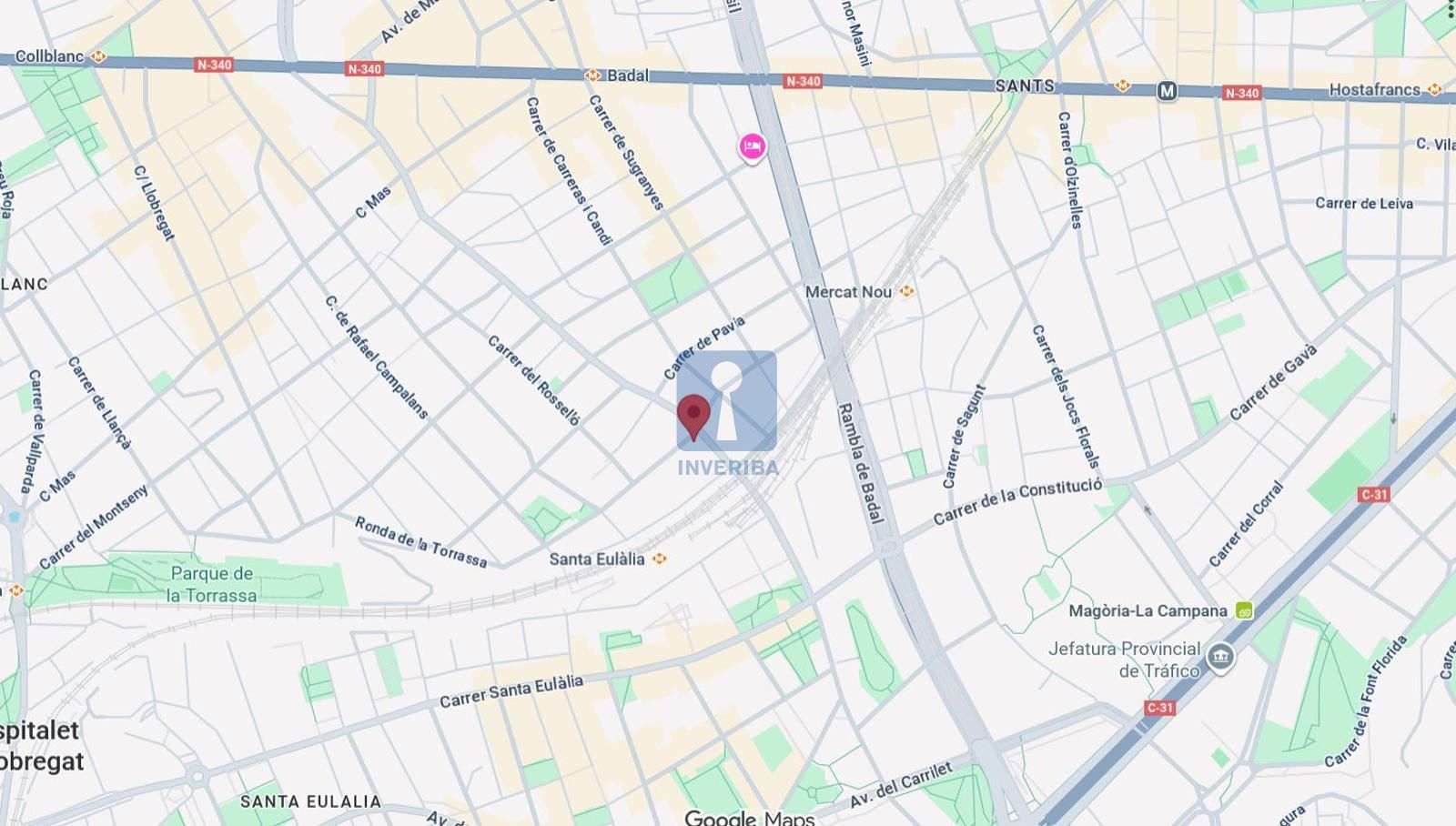This screenshot has width=1456, height=826.
Task: Open the Hostafrancs metro station icon
Action: coord(1434,89)
